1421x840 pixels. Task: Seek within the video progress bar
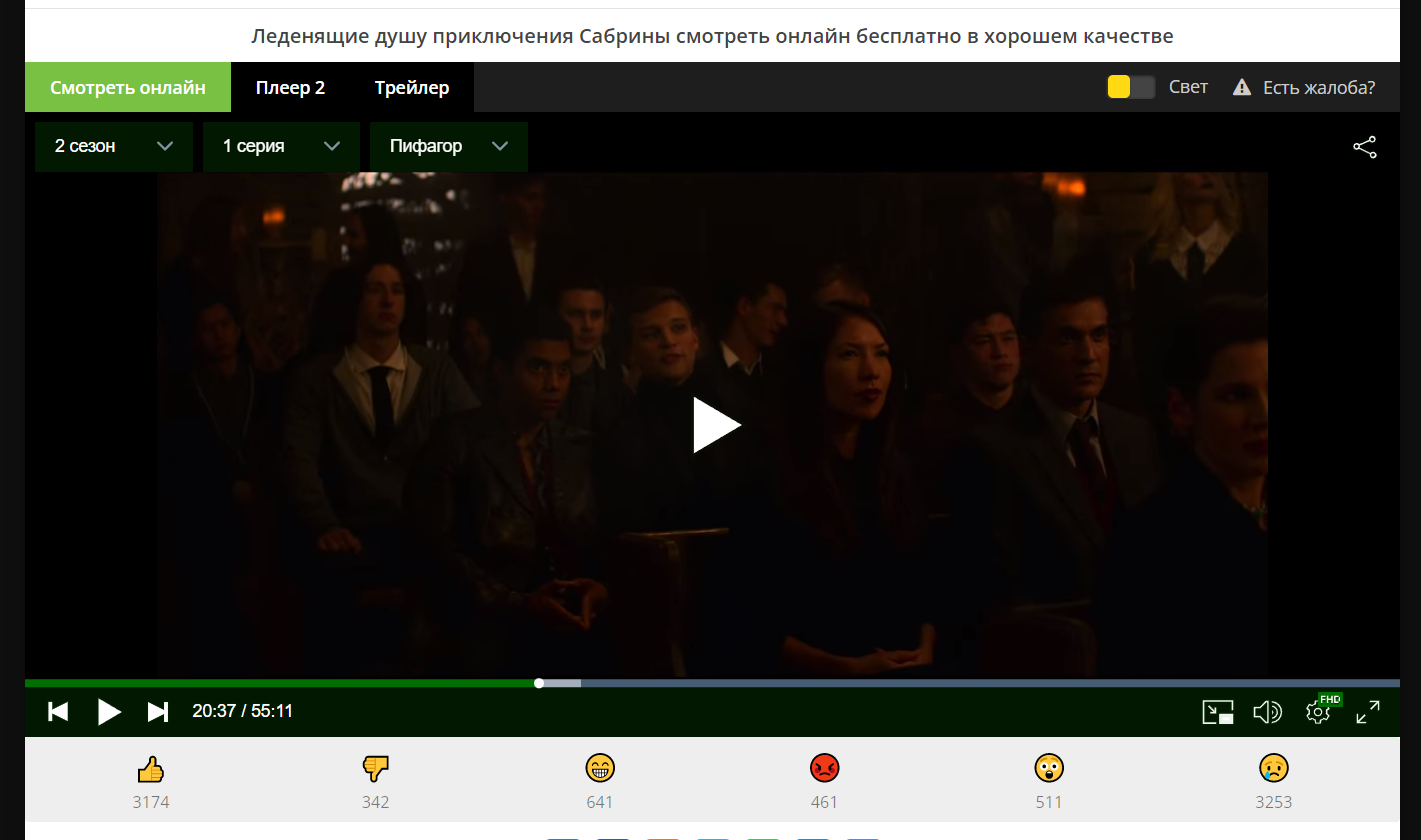(712, 683)
